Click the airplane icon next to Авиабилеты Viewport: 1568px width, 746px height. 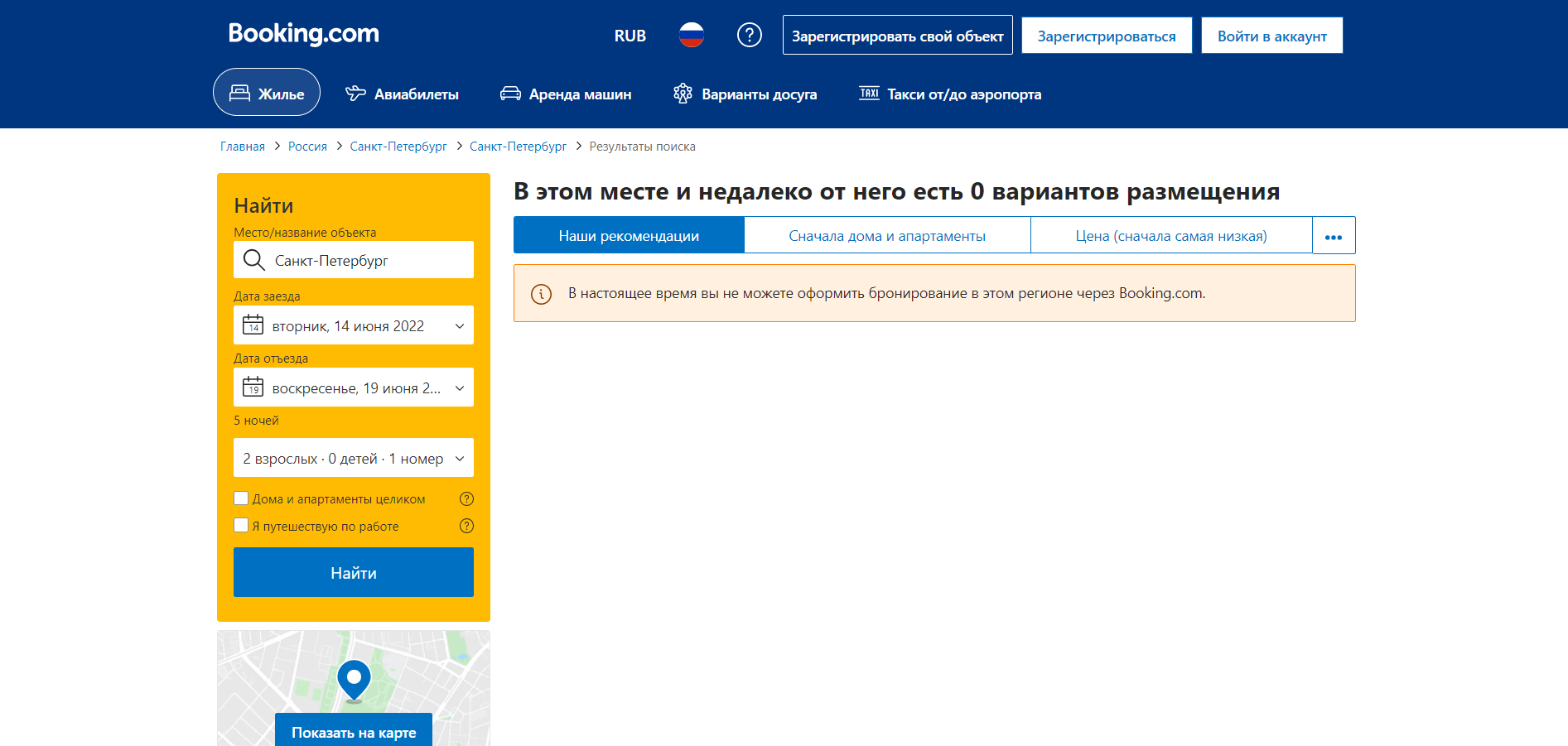355,93
